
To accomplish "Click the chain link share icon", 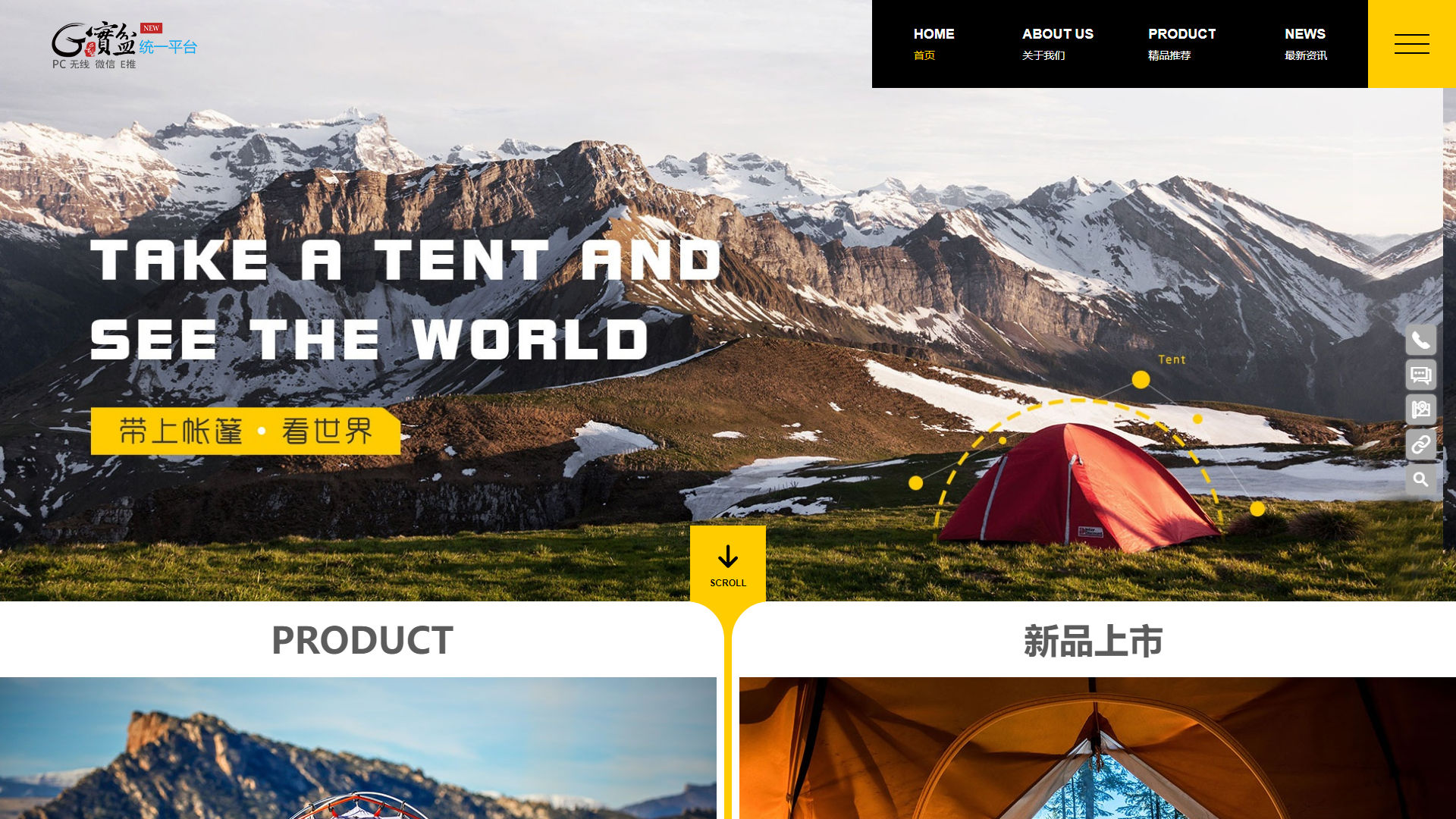I will [x=1420, y=444].
